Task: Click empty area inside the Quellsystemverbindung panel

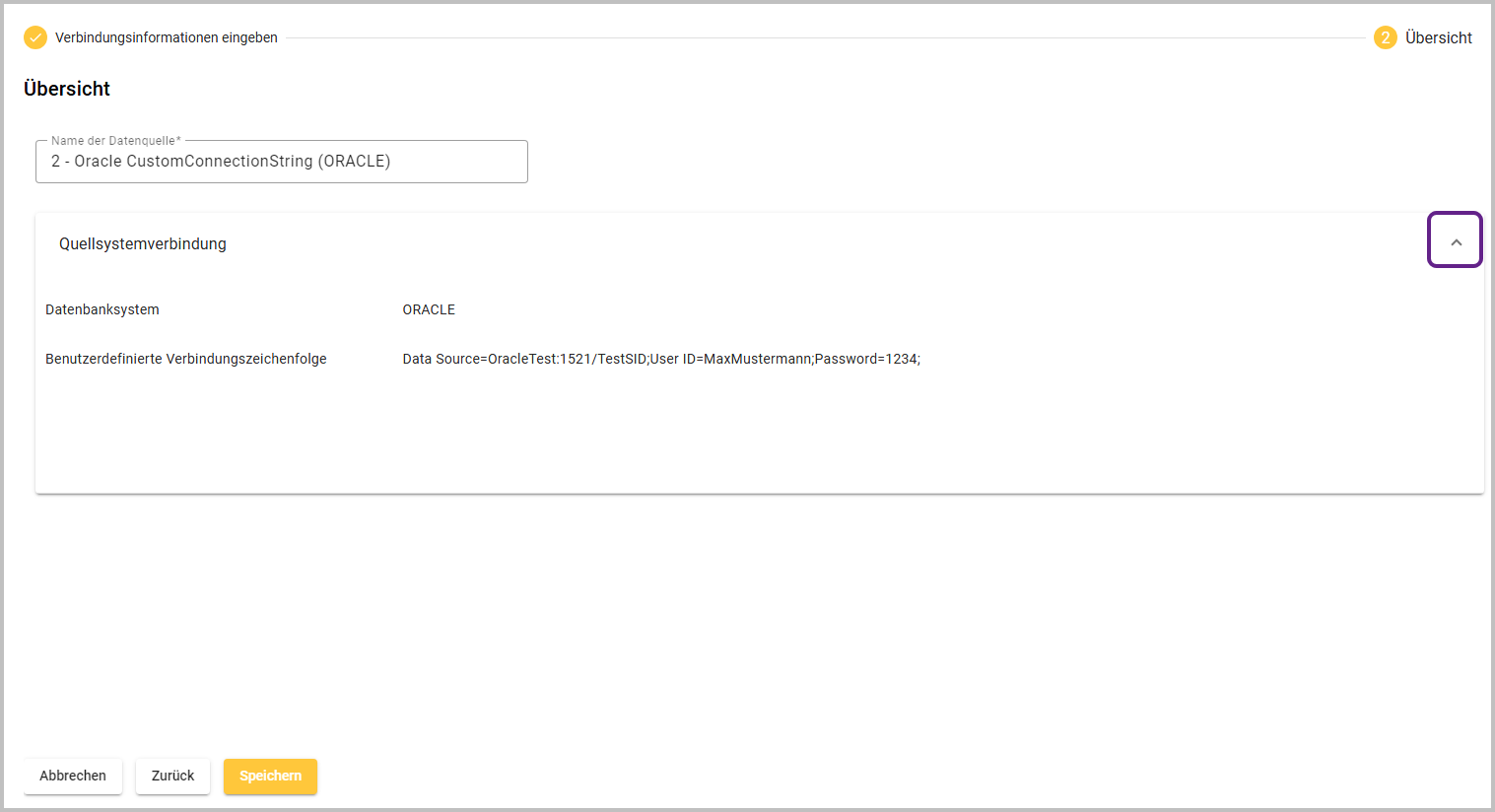Action: 759,434
